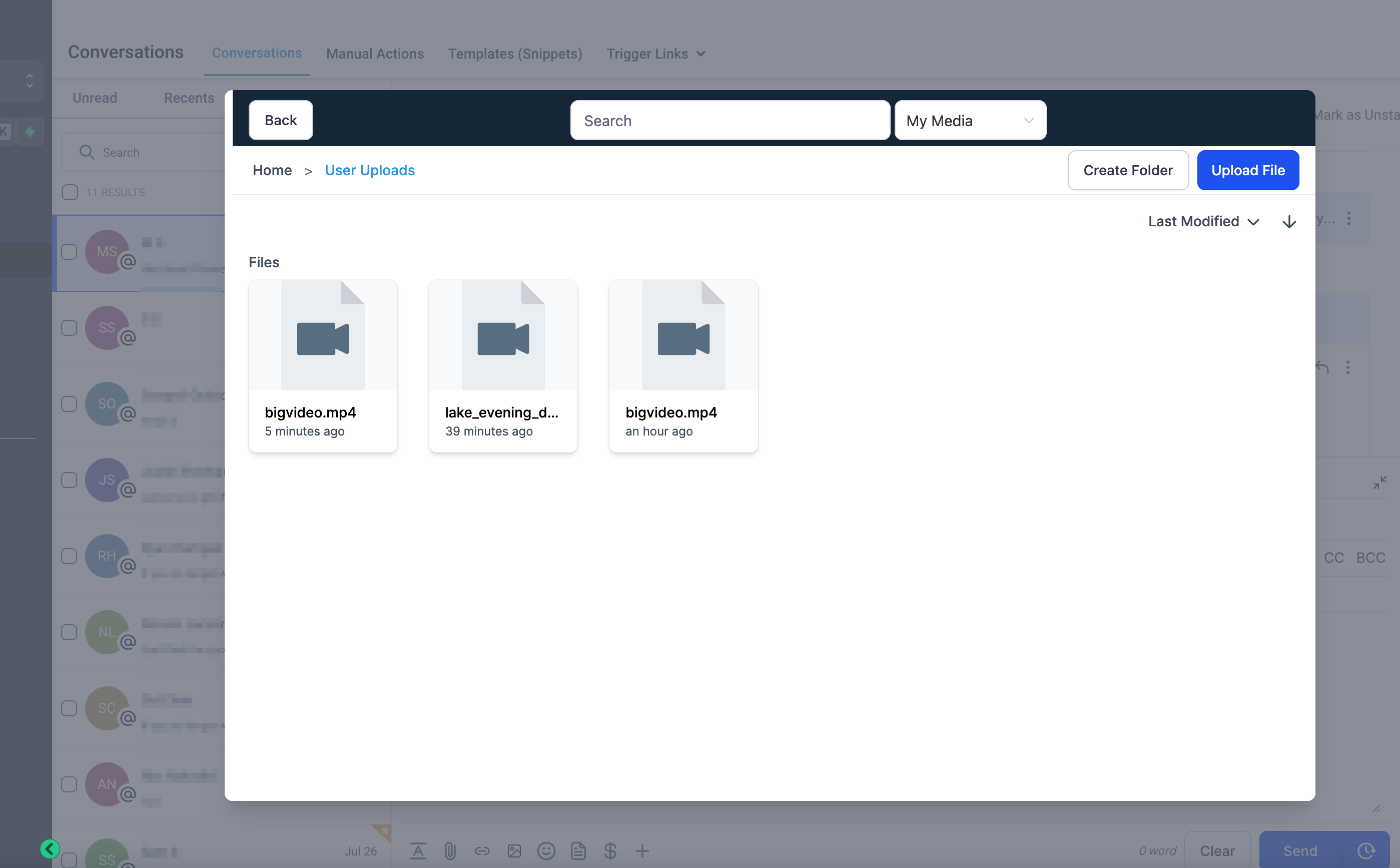This screenshot has height=868, width=1400.
Task: Click the plus icon in composer toolbar
Action: [642, 850]
